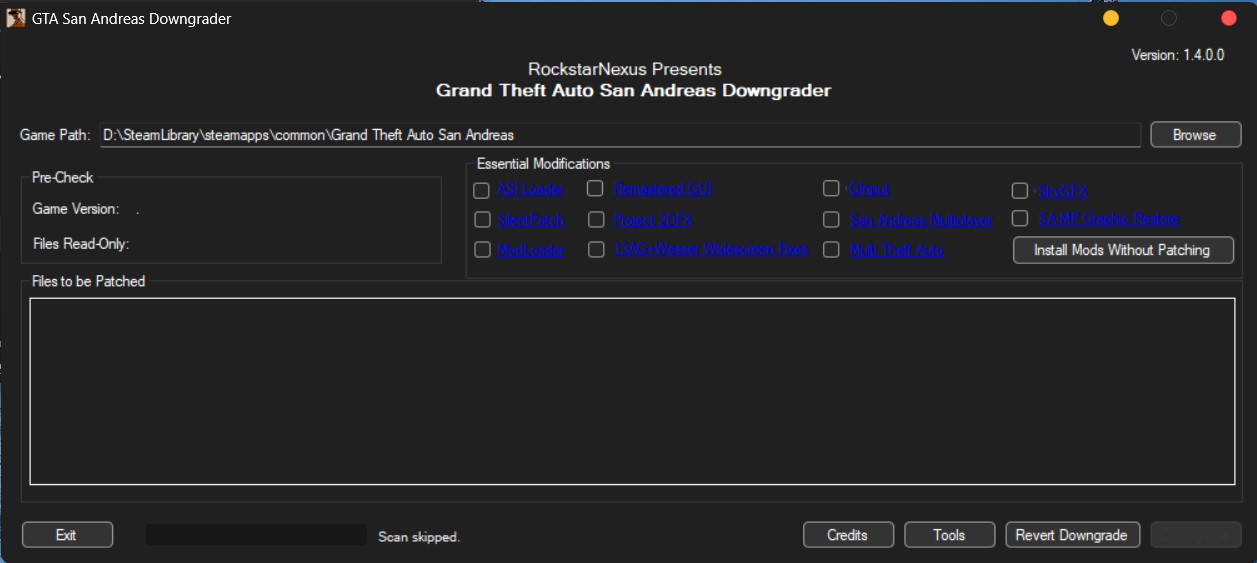Click the scan progress bar

tap(256, 535)
